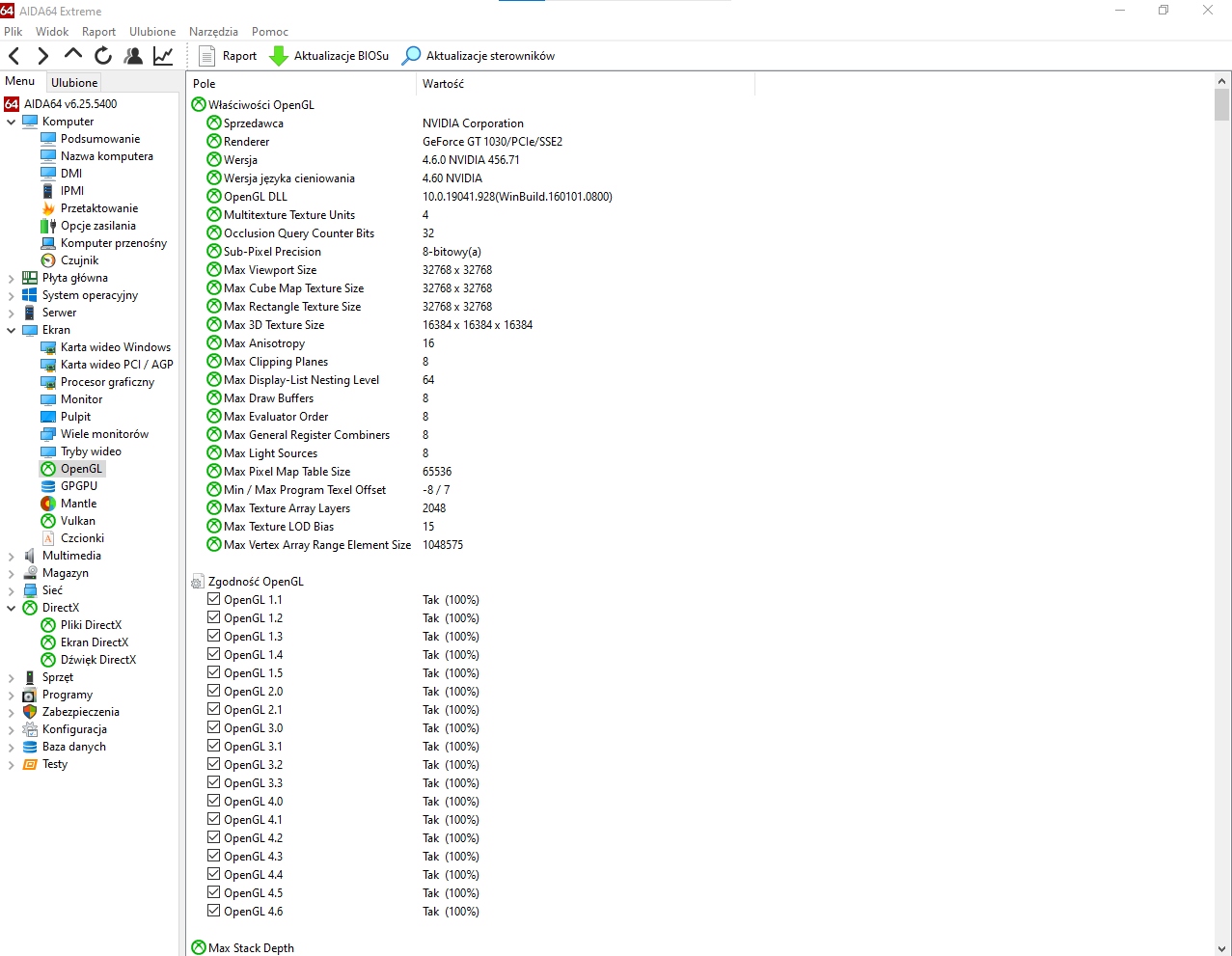The width and height of the screenshot is (1232, 956).
Task: Go forward with the right arrow toolbar icon
Action: pos(43,56)
